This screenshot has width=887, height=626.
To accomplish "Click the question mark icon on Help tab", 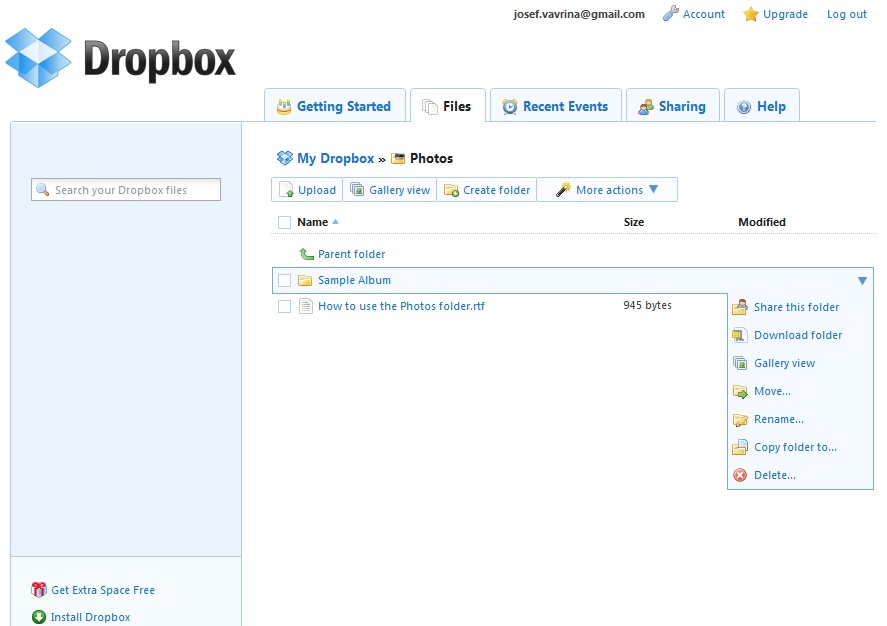I will (x=744, y=107).
